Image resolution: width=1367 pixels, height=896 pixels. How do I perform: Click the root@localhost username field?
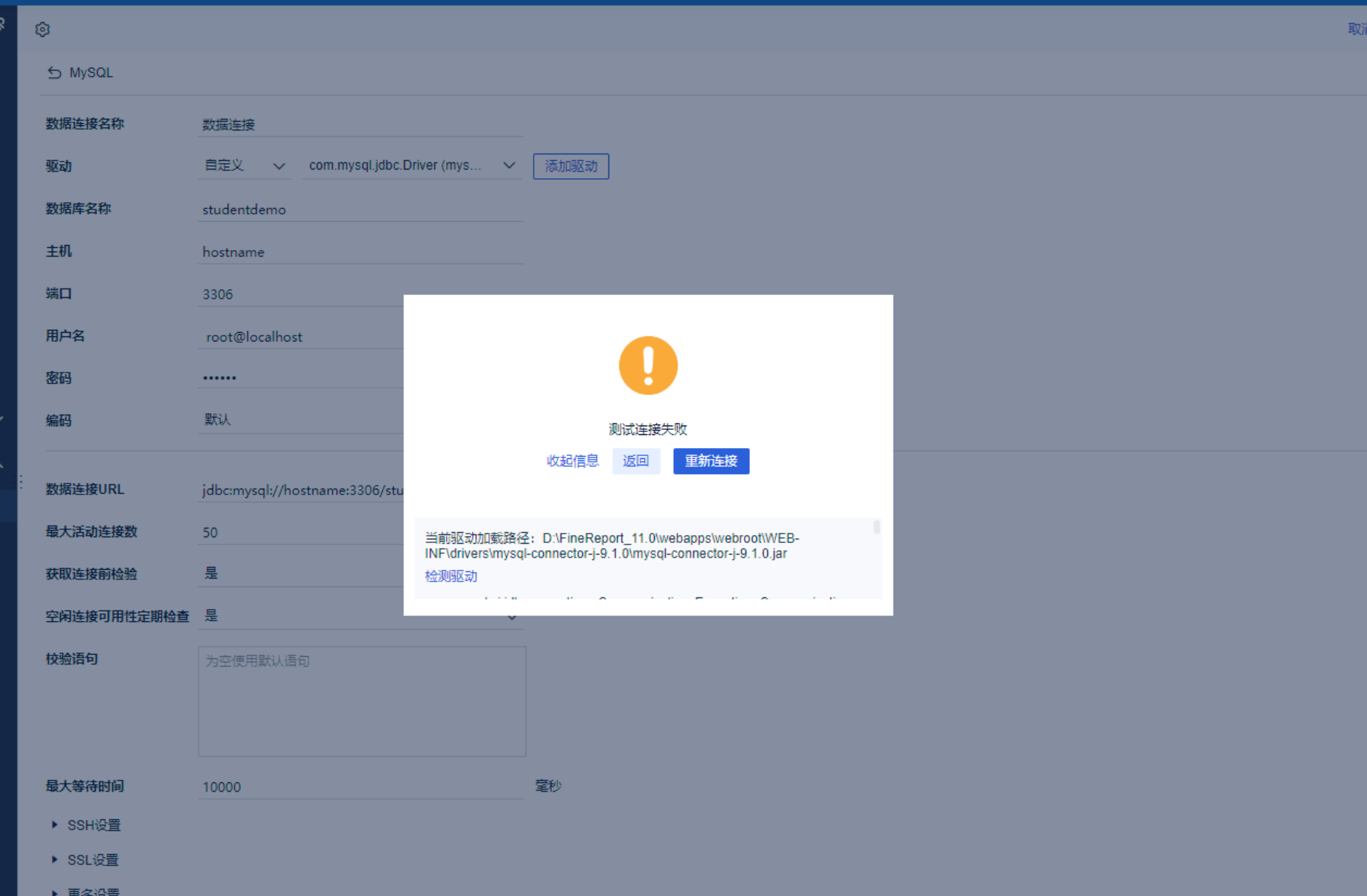(301, 336)
